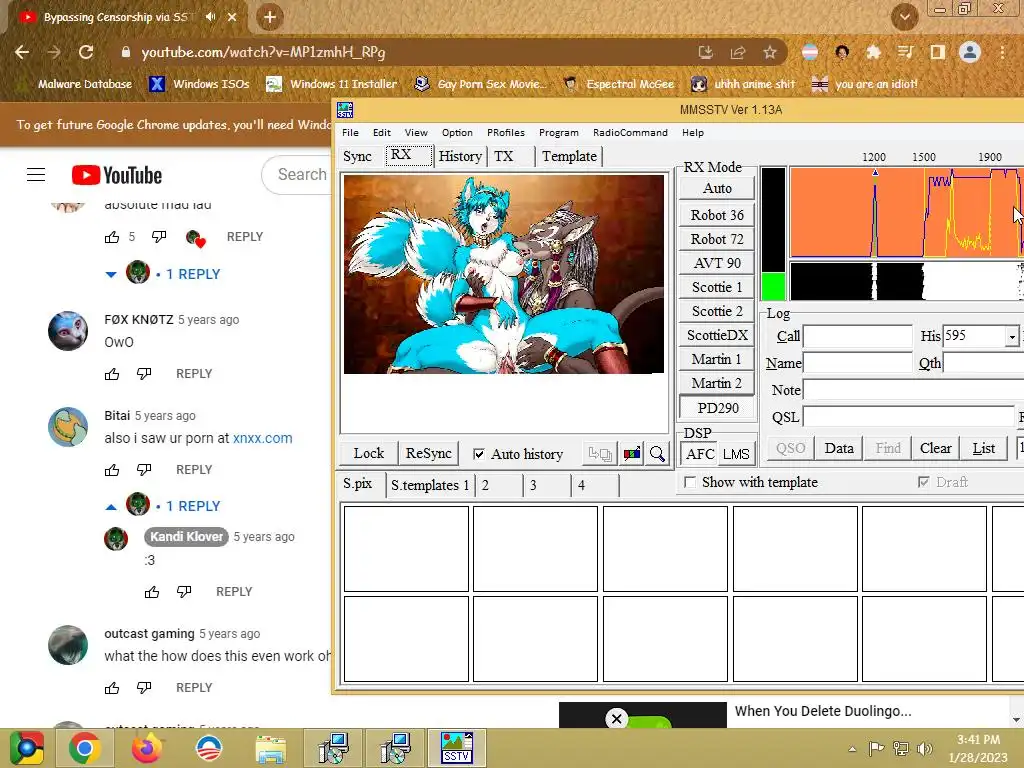Screen dimensions: 1024x768
Task: Open the Option menu in MMSSTV
Action: pyautogui.click(x=457, y=133)
